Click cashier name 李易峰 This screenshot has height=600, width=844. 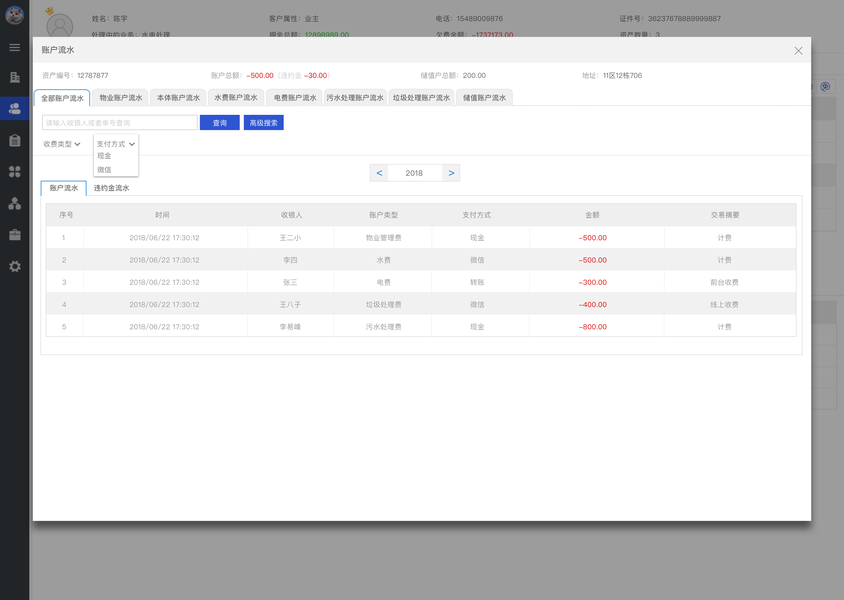point(290,327)
